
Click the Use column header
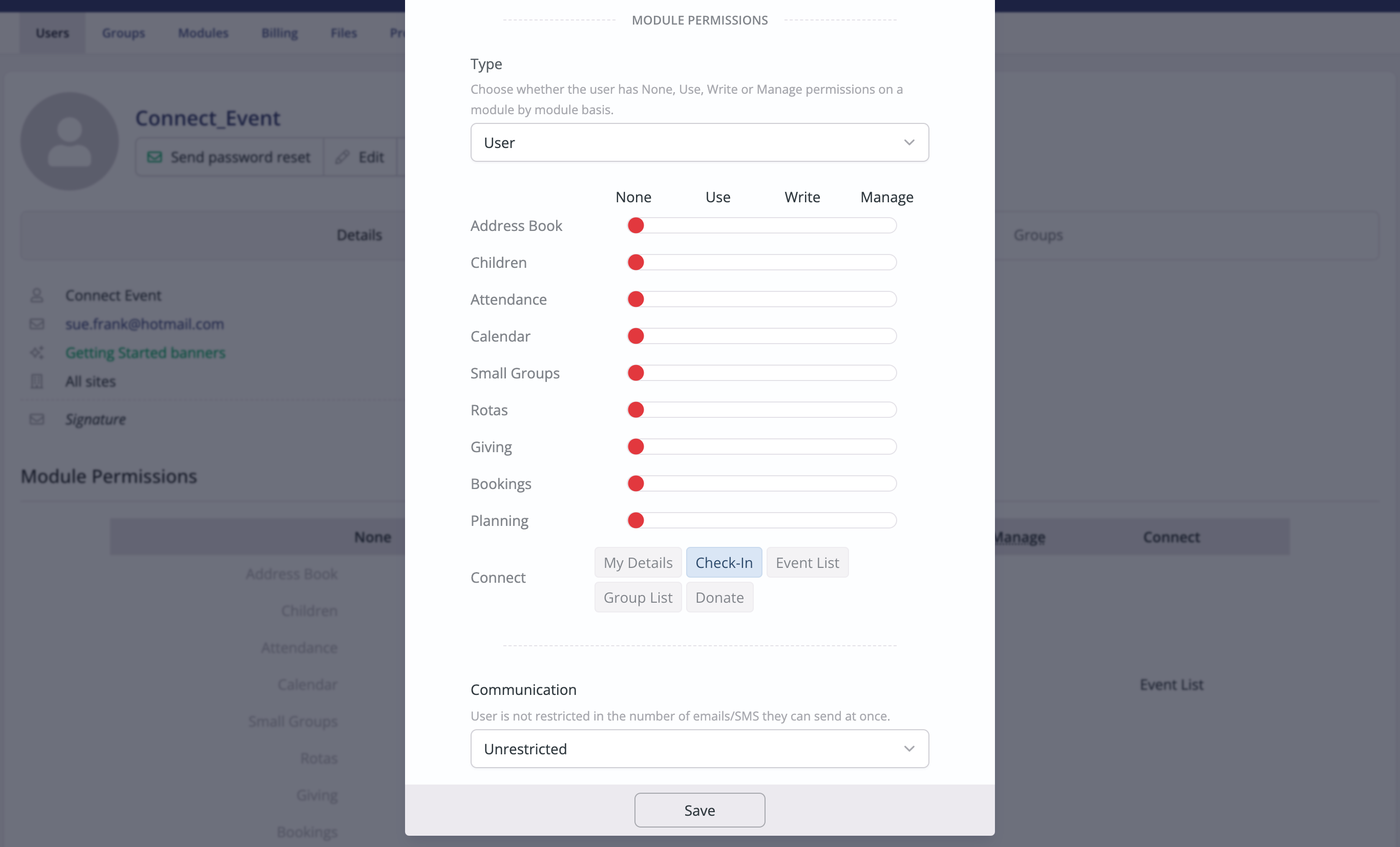pos(717,197)
